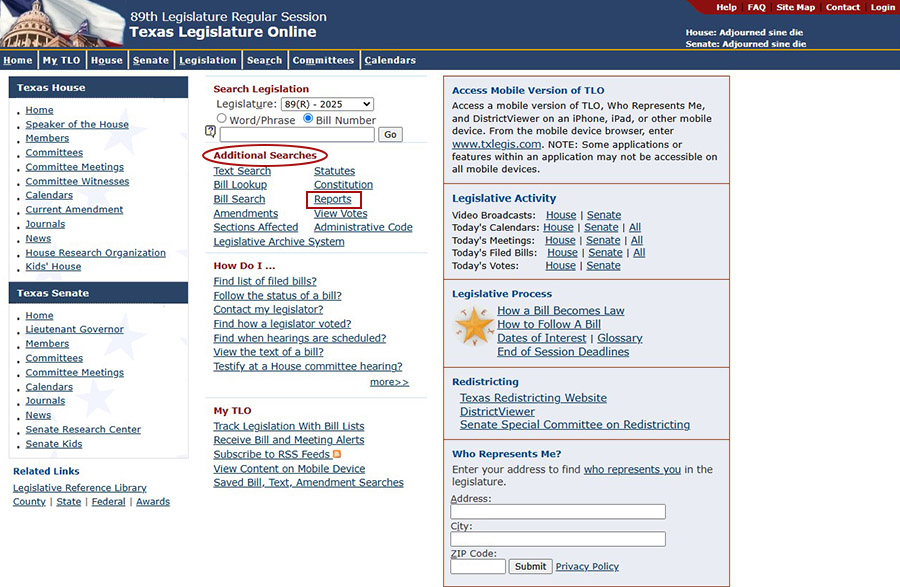Open the Current Amendment link

point(74,209)
